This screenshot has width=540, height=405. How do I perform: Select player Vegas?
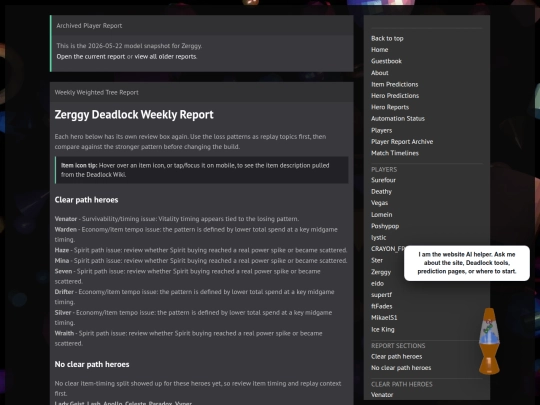379,203
